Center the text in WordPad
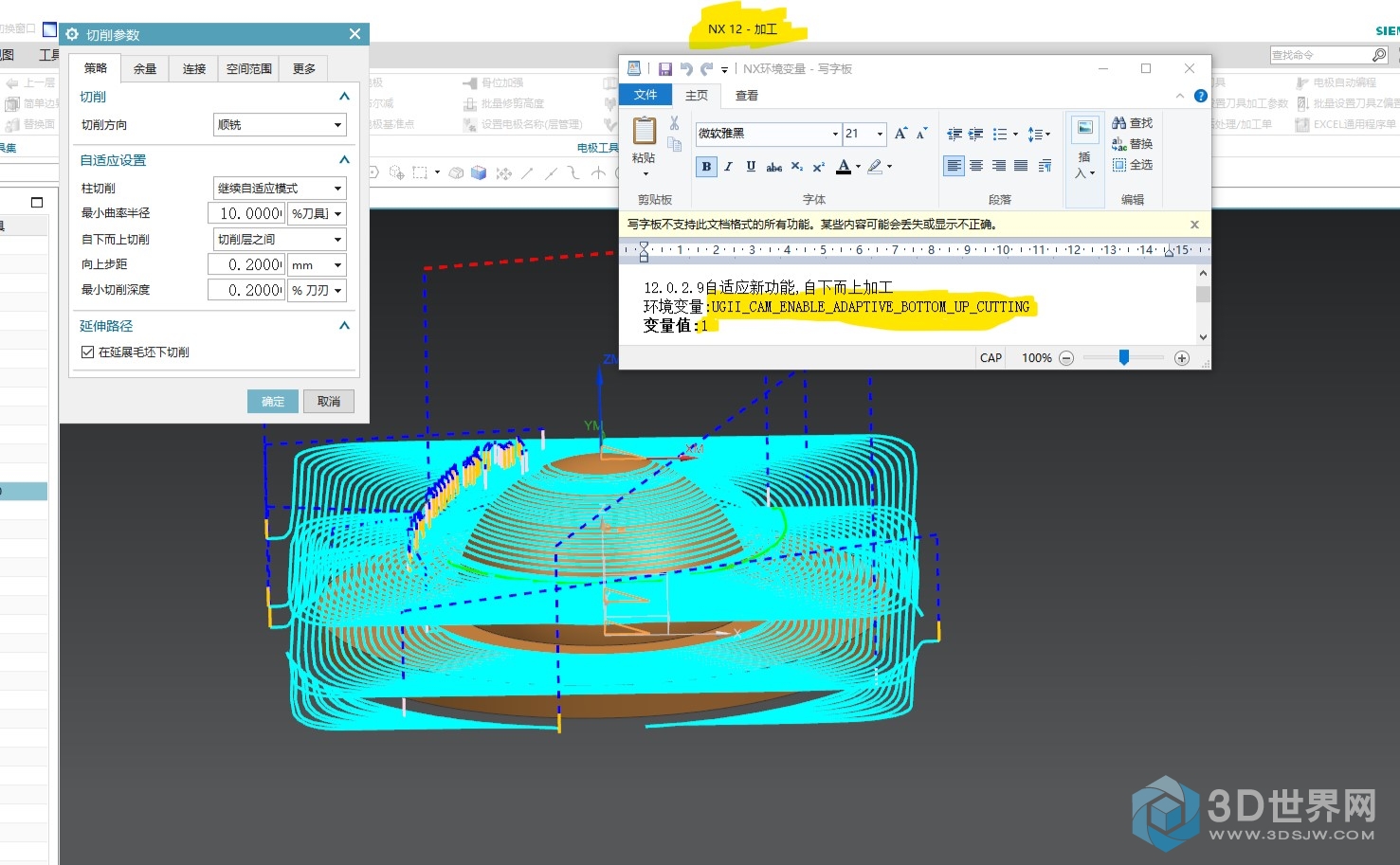This screenshot has width=1400, height=865. point(976,166)
